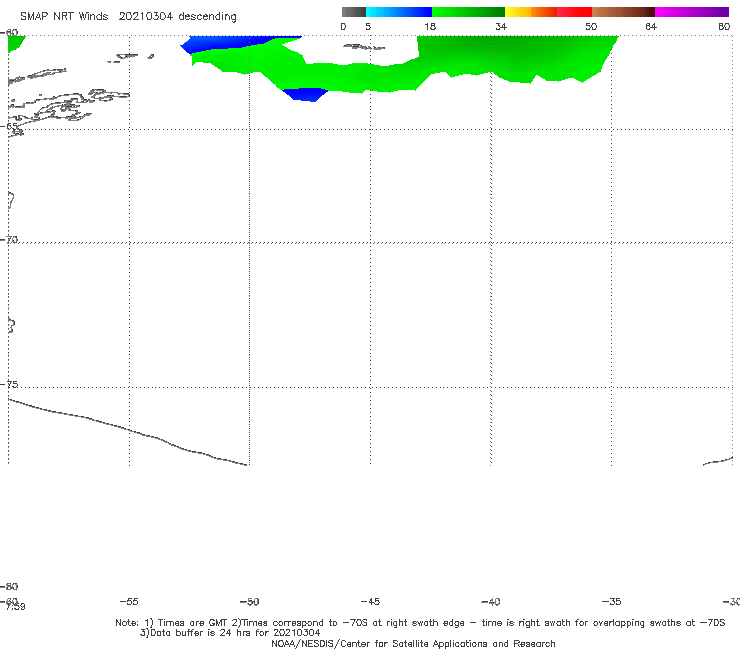Click the blue wind patch at top near -51
Viewport: 740px width, 650px height.
(x=227, y=42)
